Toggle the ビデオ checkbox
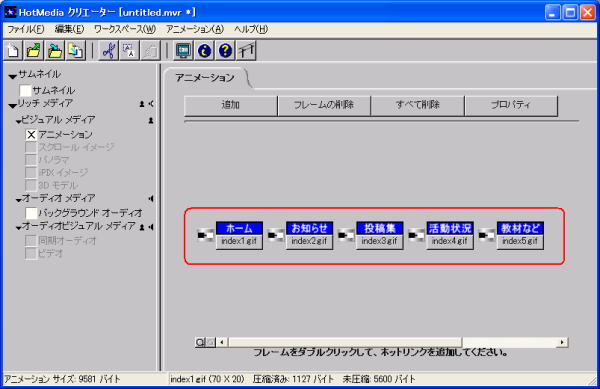 [x=31, y=253]
